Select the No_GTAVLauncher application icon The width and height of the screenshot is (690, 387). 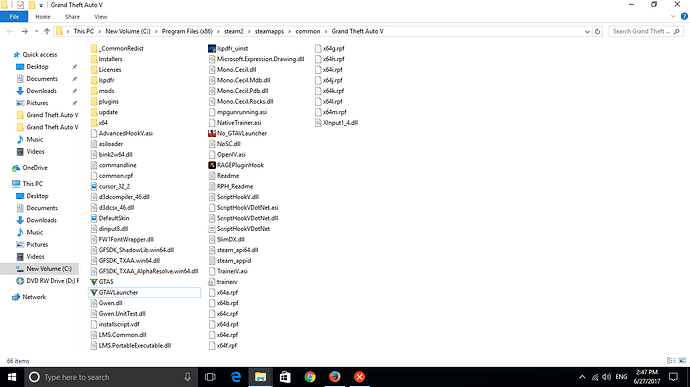[x=212, y=133]
